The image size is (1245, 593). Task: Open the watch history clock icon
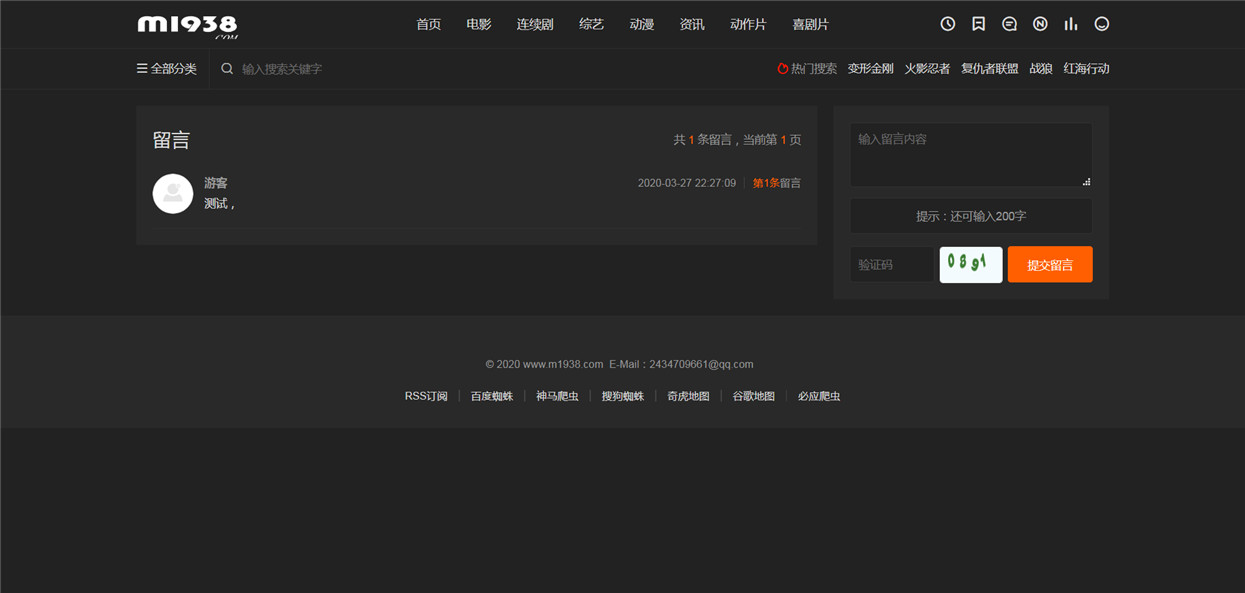948,24
